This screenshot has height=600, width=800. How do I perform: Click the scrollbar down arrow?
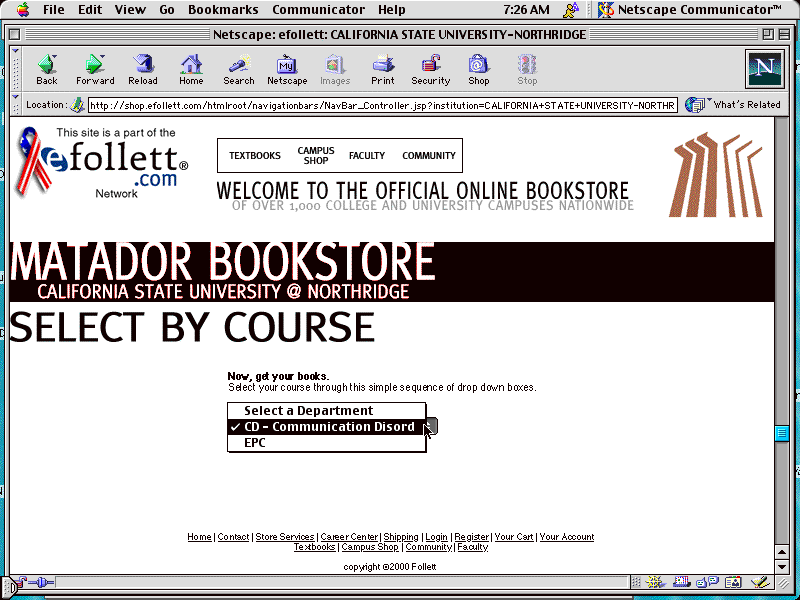click(x=782, y=566)
